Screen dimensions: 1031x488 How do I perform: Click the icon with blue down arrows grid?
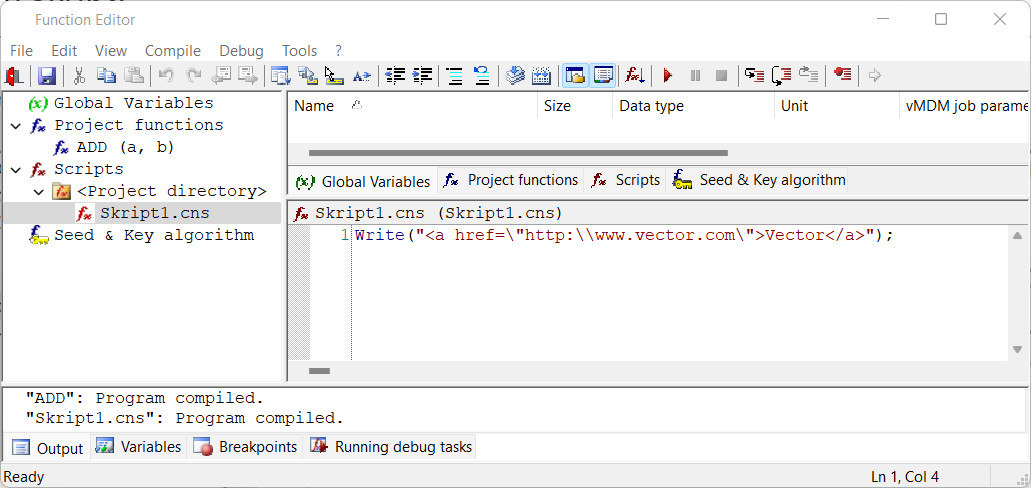[x=541, y=76]
